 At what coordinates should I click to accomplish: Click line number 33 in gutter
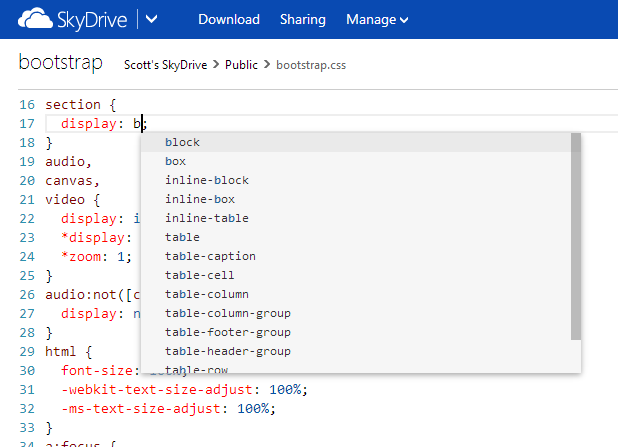click(27, 428)
